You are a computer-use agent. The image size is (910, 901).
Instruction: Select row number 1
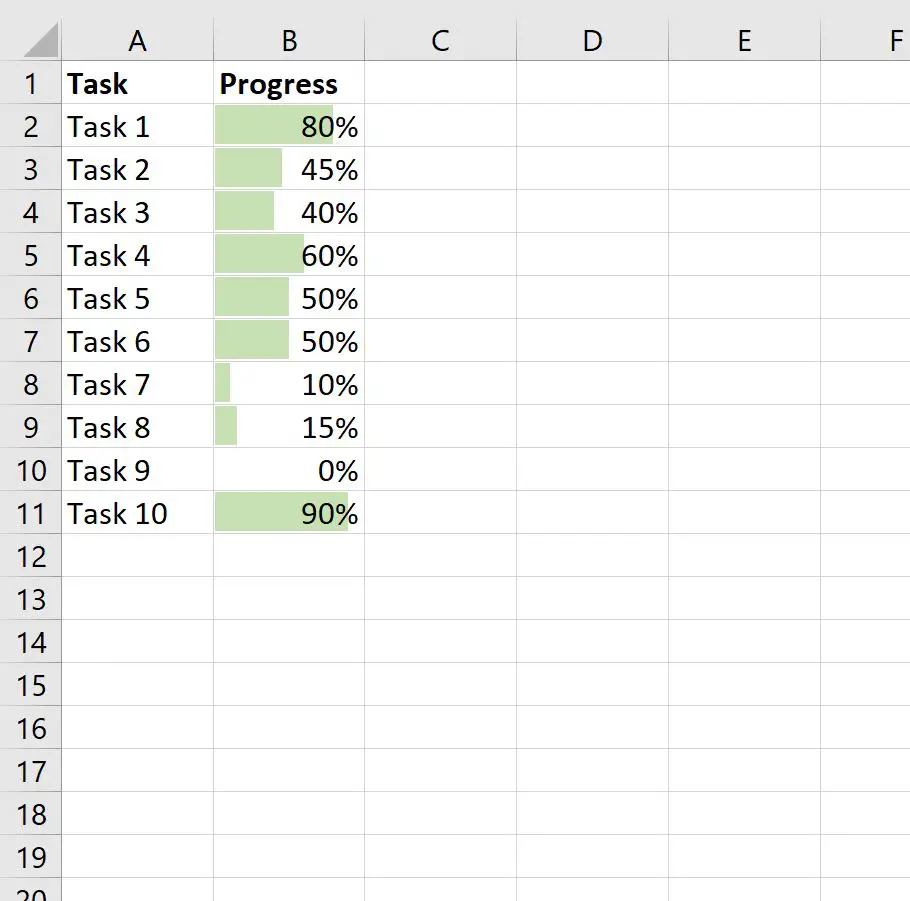[31, 84]
